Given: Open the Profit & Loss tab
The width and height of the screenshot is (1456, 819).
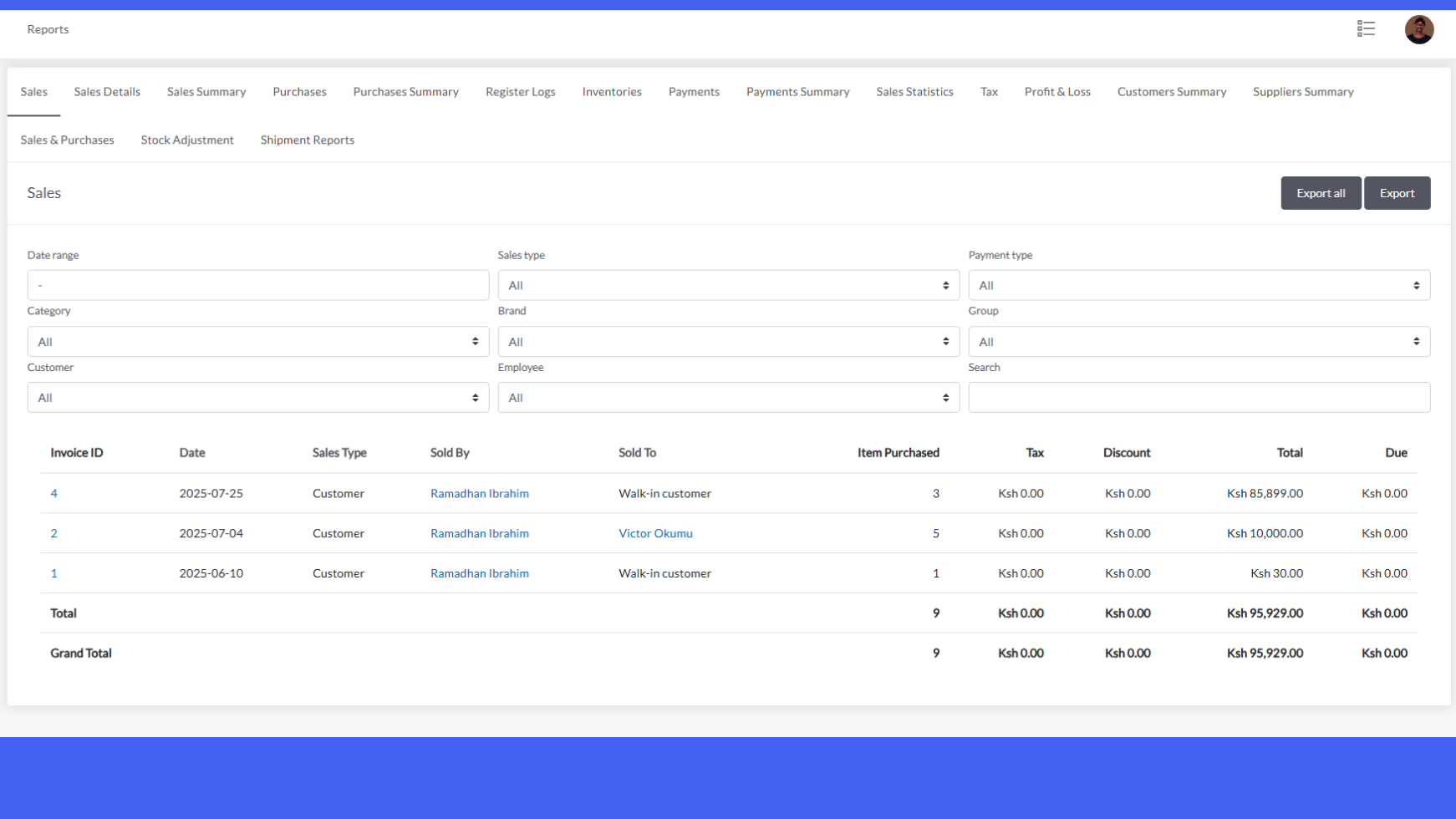Looking at the screenshot, I should point(1056,92).
